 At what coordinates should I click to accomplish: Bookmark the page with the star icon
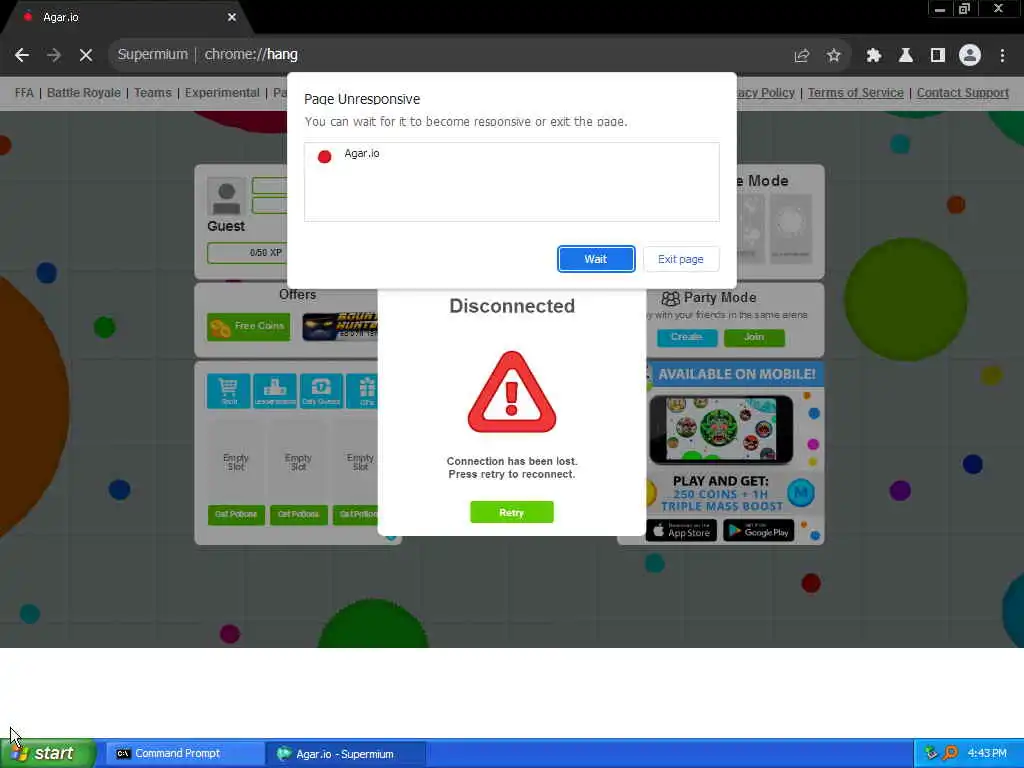833,56
